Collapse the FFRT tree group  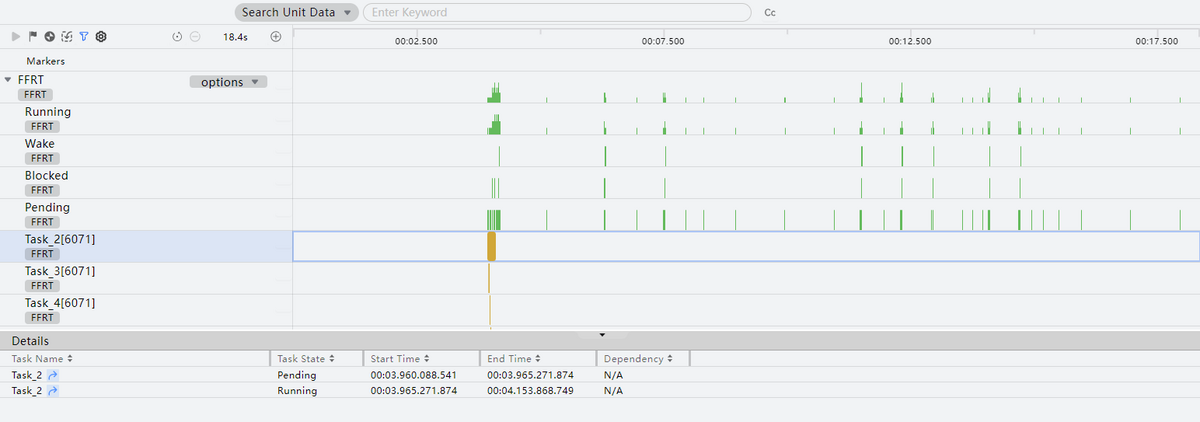click(x=9, y=80)
